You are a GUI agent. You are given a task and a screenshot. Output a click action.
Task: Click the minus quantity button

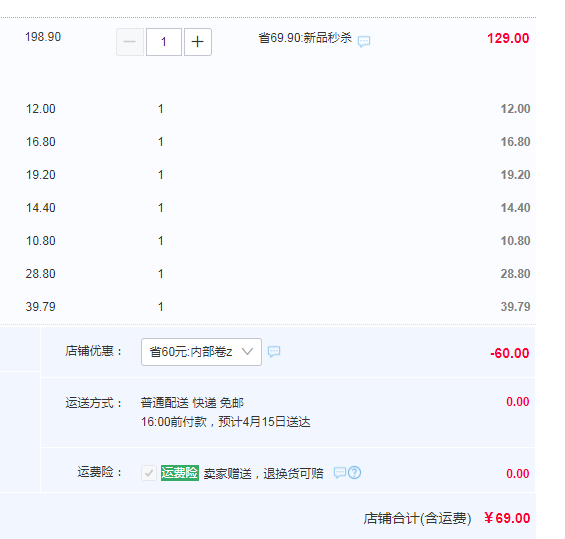130,42
